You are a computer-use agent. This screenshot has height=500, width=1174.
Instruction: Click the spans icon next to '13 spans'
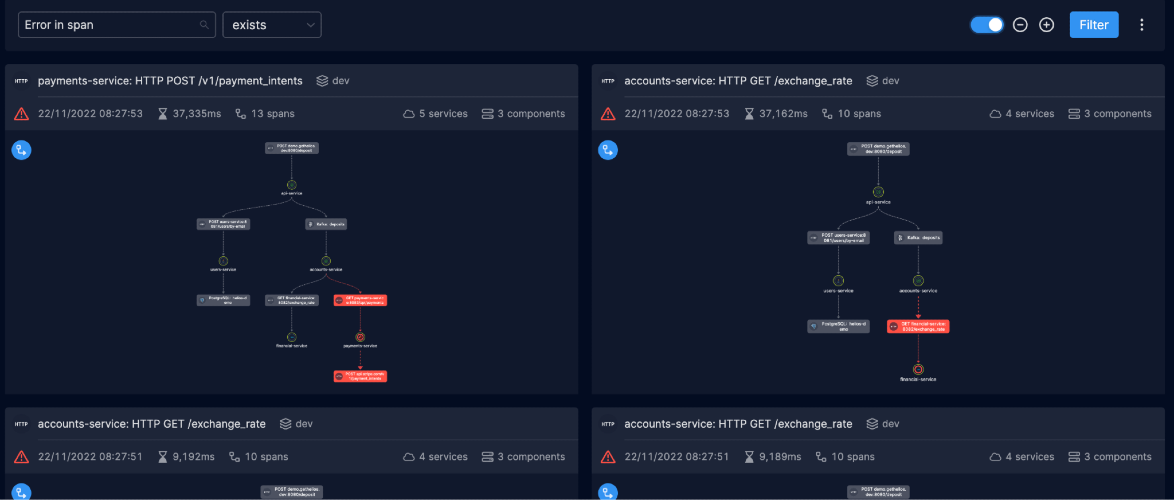click(240, 114)
